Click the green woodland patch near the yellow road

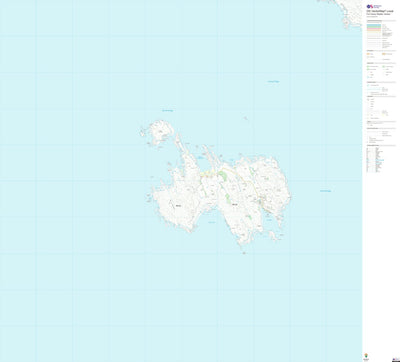click(x=223, y=176)
